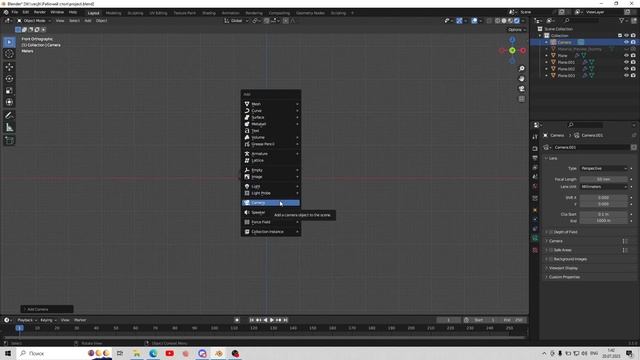Open the Lens Unit Millimeters dropdown

(604, 187)
